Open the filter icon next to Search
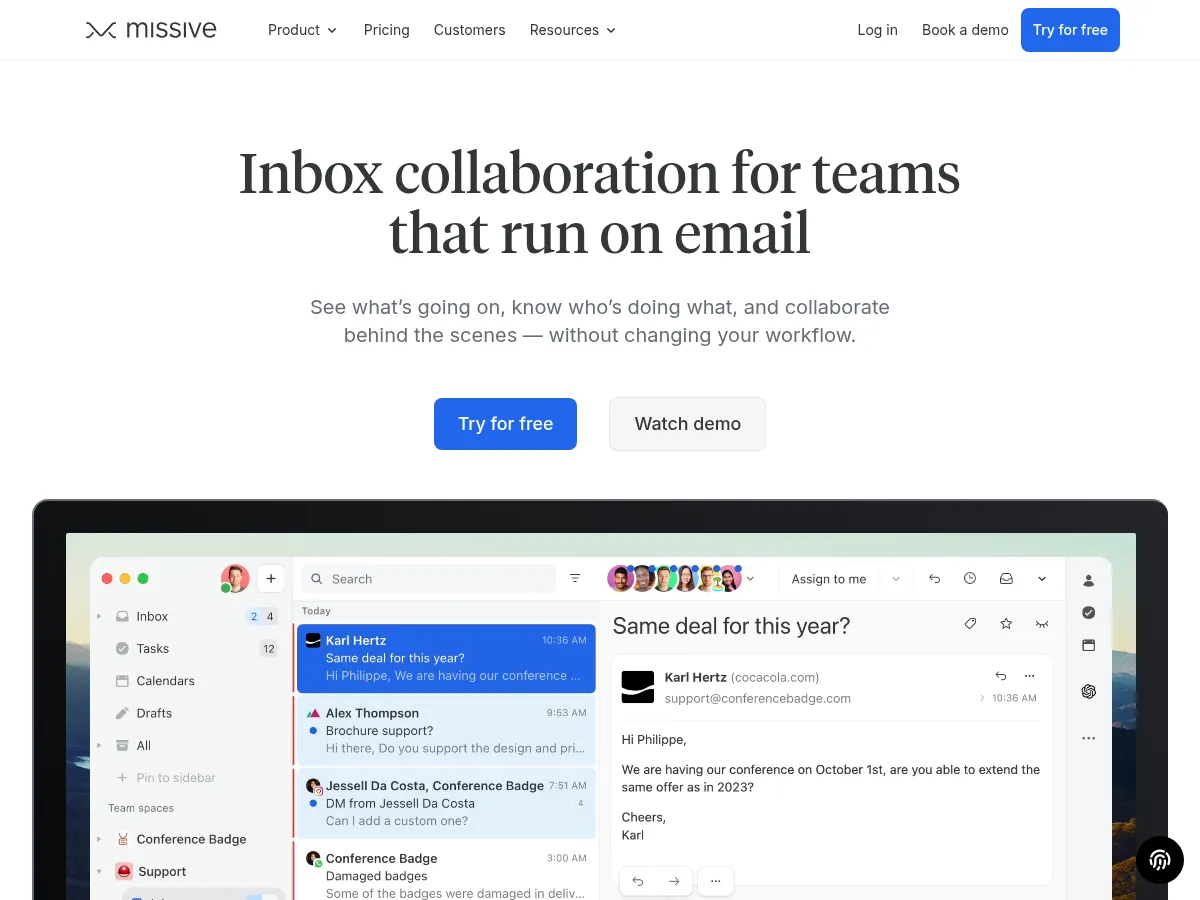 pyautogui.click(x=575, y=579)
